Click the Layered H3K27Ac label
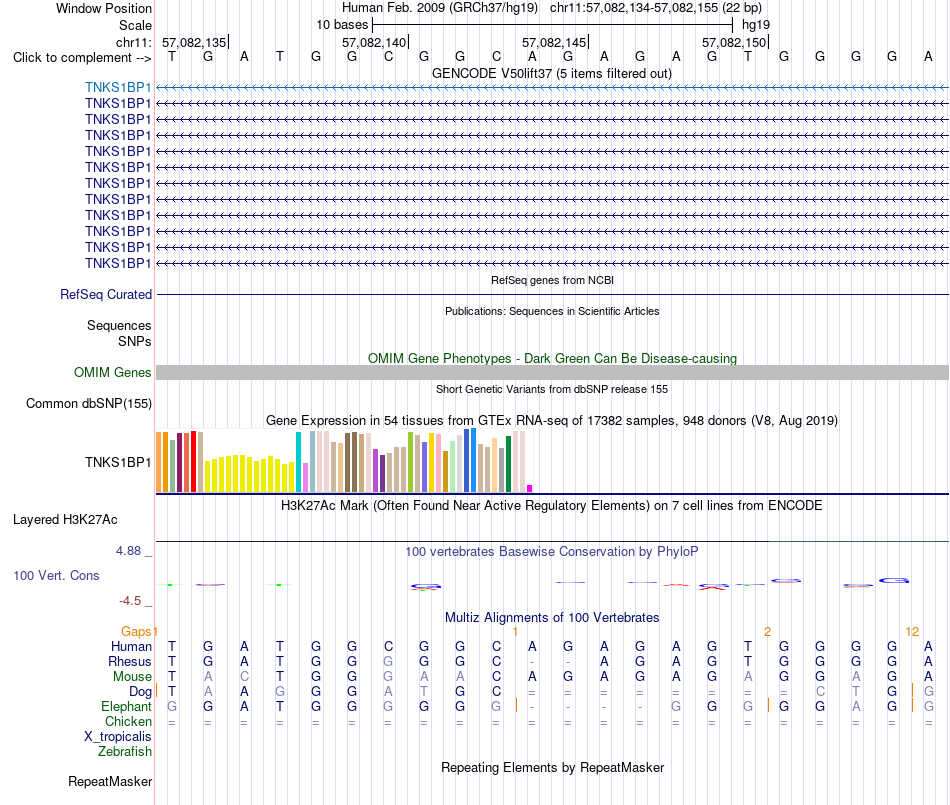The width and height of the screenshot is (950, 805). (65, 520)
